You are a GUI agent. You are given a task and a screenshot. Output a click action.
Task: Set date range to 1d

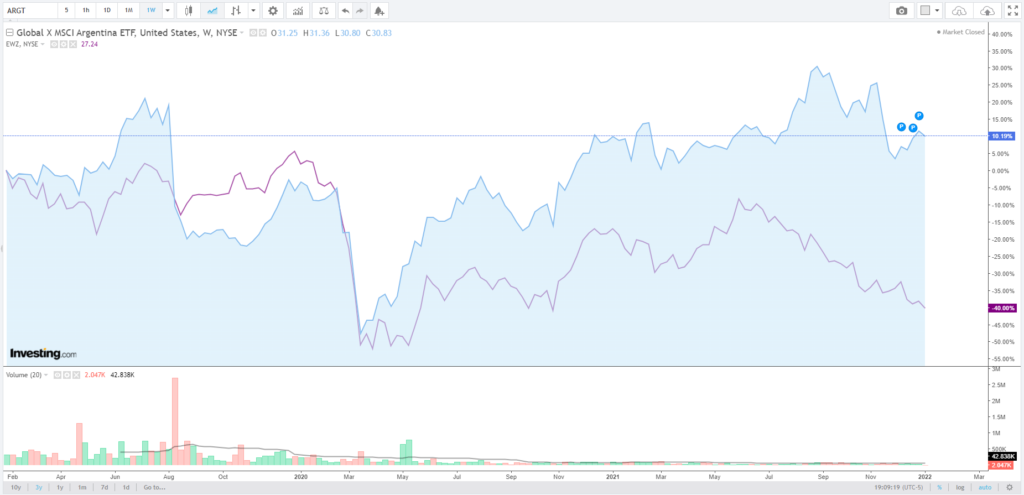(x=125, y=487)
